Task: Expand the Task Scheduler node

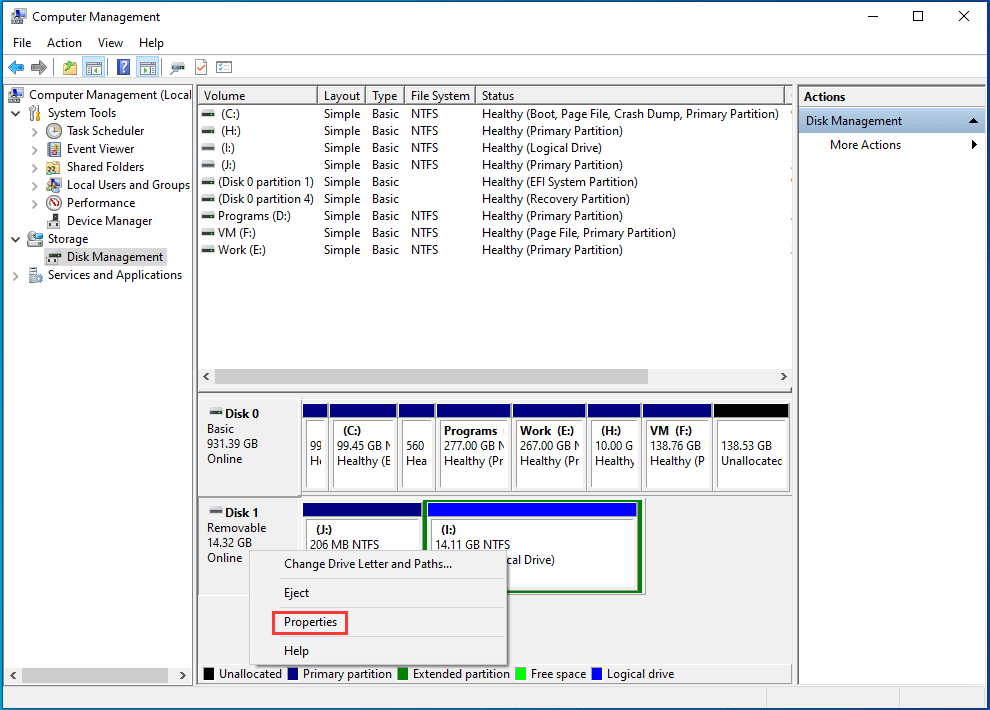Action: (x=35, y=131)
